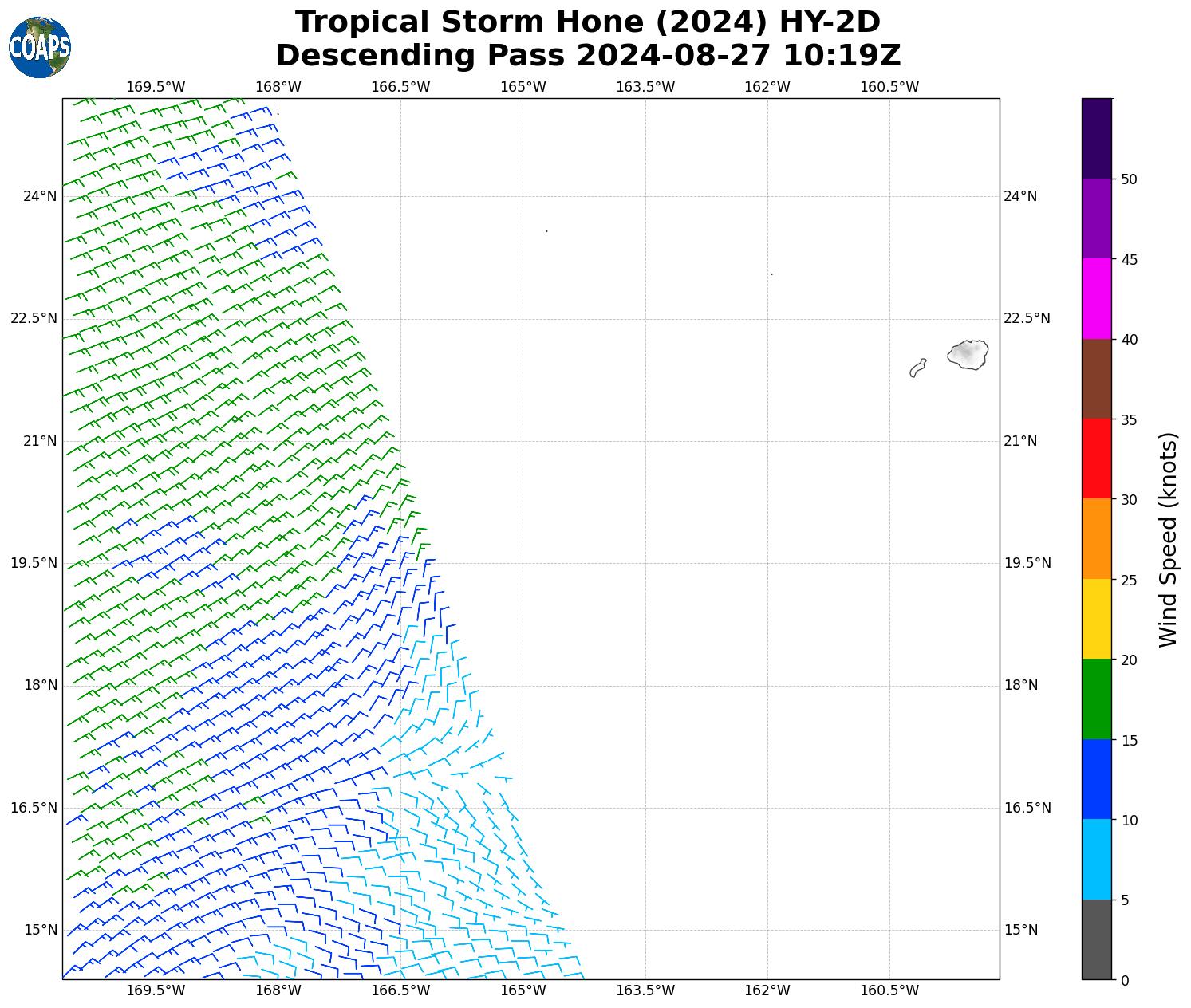This screenshot has height=1008, width=1191.
Task: Click the cyan 5-10 knot colorbar band
Action: click(x=1097, y=860)
